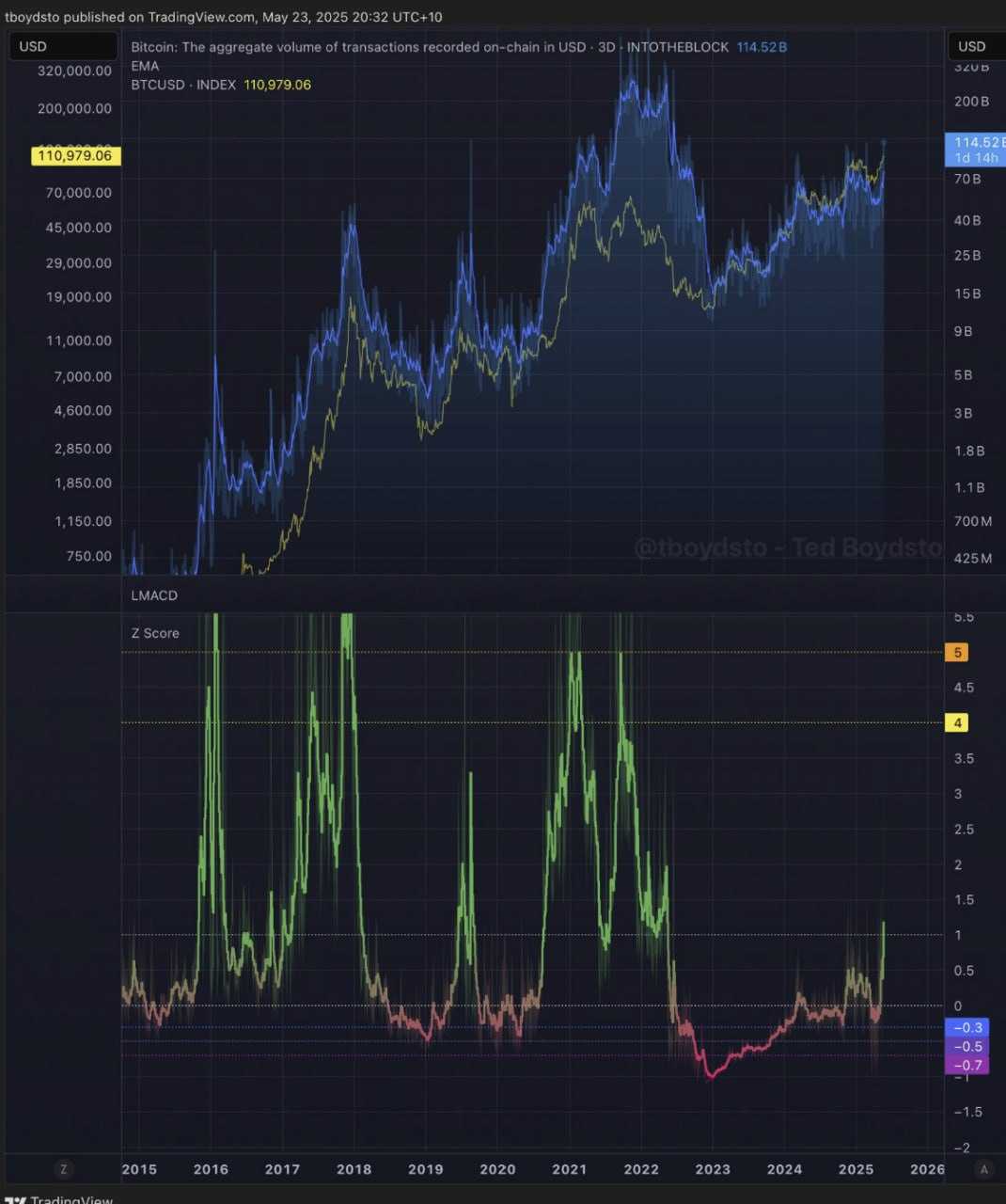
Task: Click the Bitcoin aggregate volume chart title
Action: coord(429,47)
